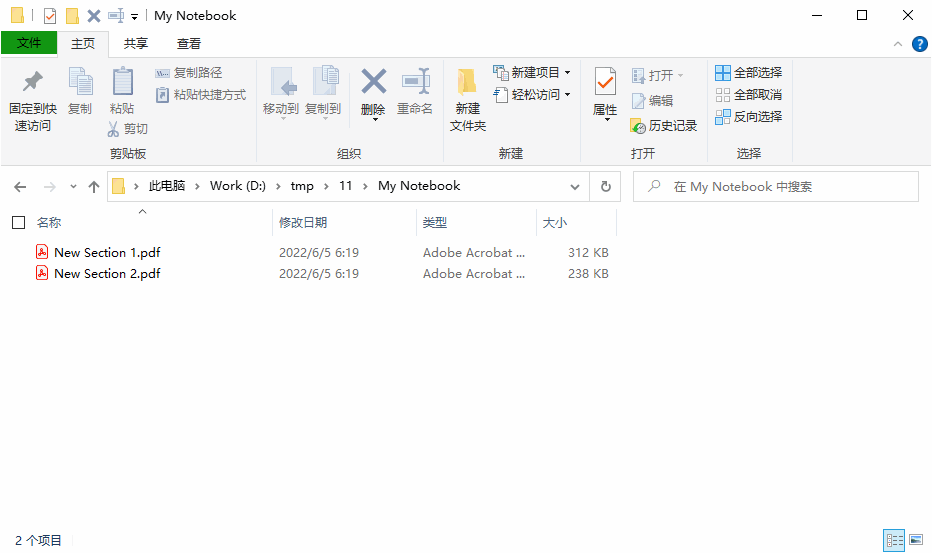Switch to the Home tab
This screenshot has height=553, width=932.
pos(83,43)
